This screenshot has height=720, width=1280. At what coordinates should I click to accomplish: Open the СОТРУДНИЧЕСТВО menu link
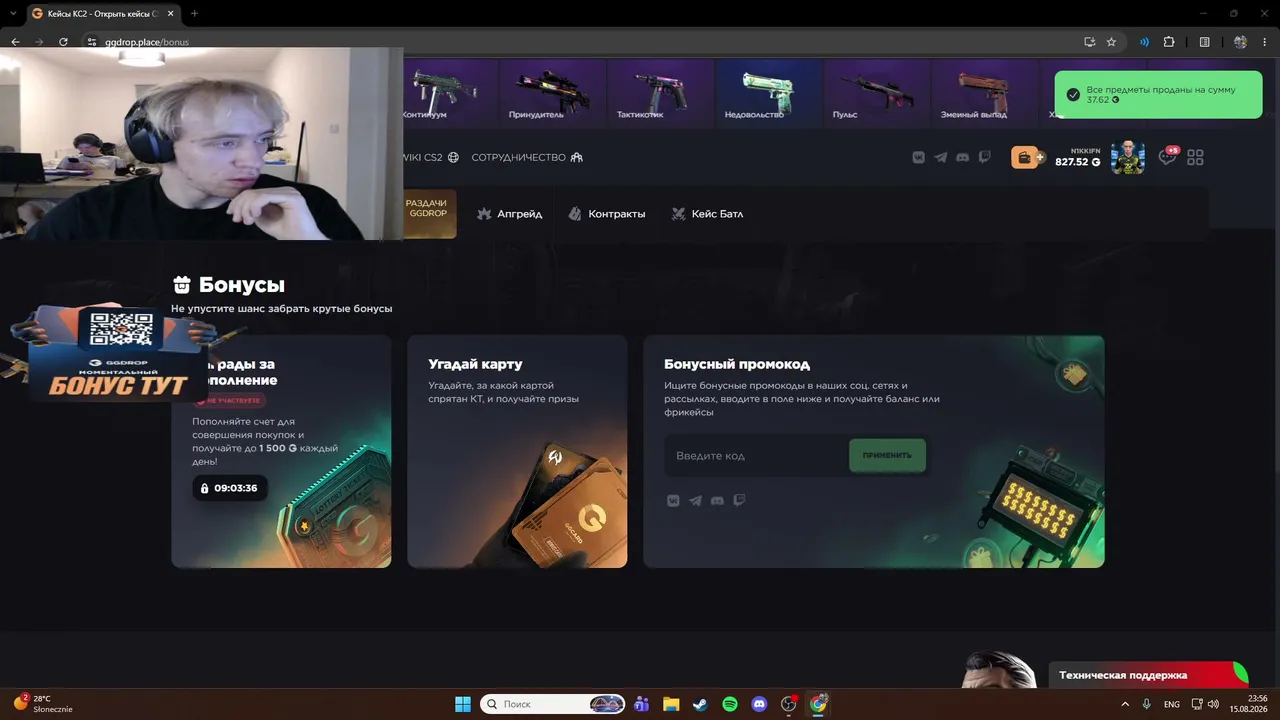pos(518,157)
